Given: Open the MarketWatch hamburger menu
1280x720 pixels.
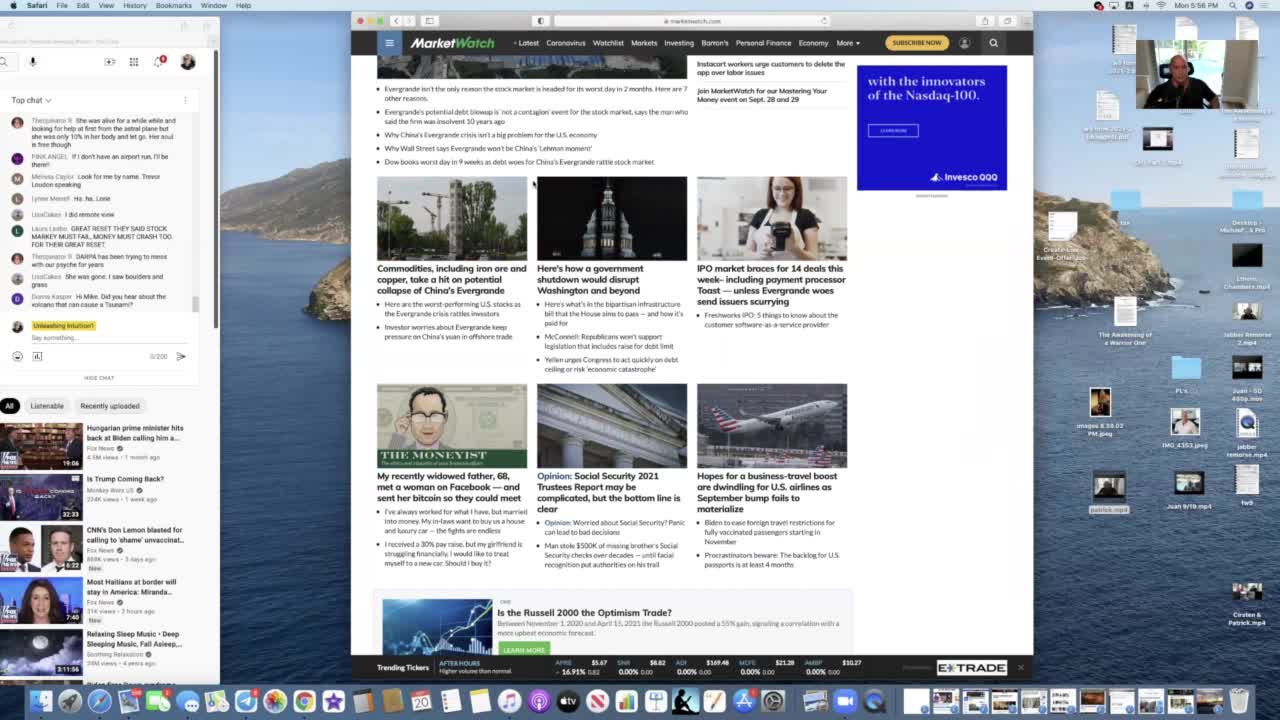Looking at the screenshot, I should pos(389,43).
